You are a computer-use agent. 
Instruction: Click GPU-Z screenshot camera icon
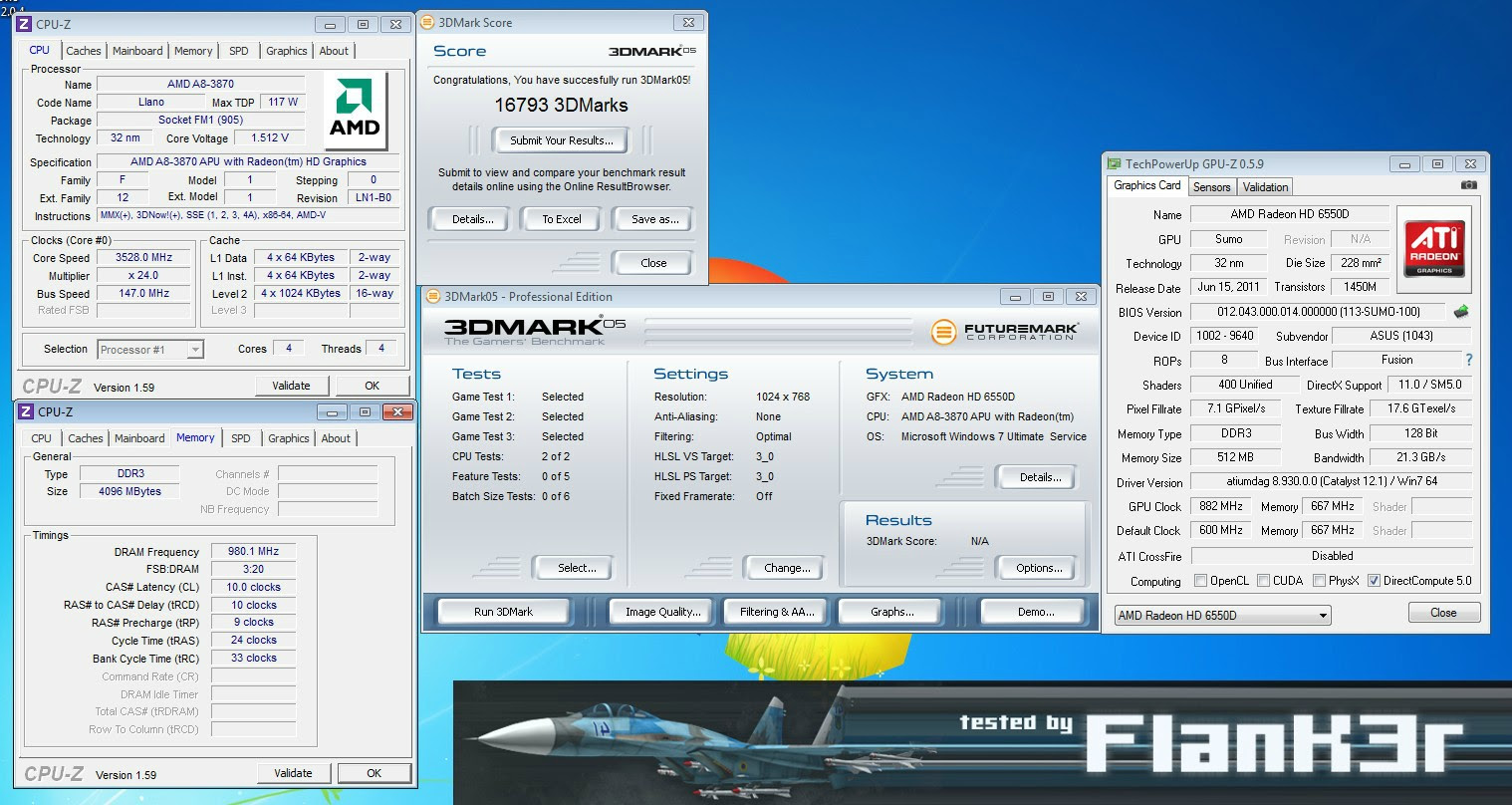click(1468, 185)
